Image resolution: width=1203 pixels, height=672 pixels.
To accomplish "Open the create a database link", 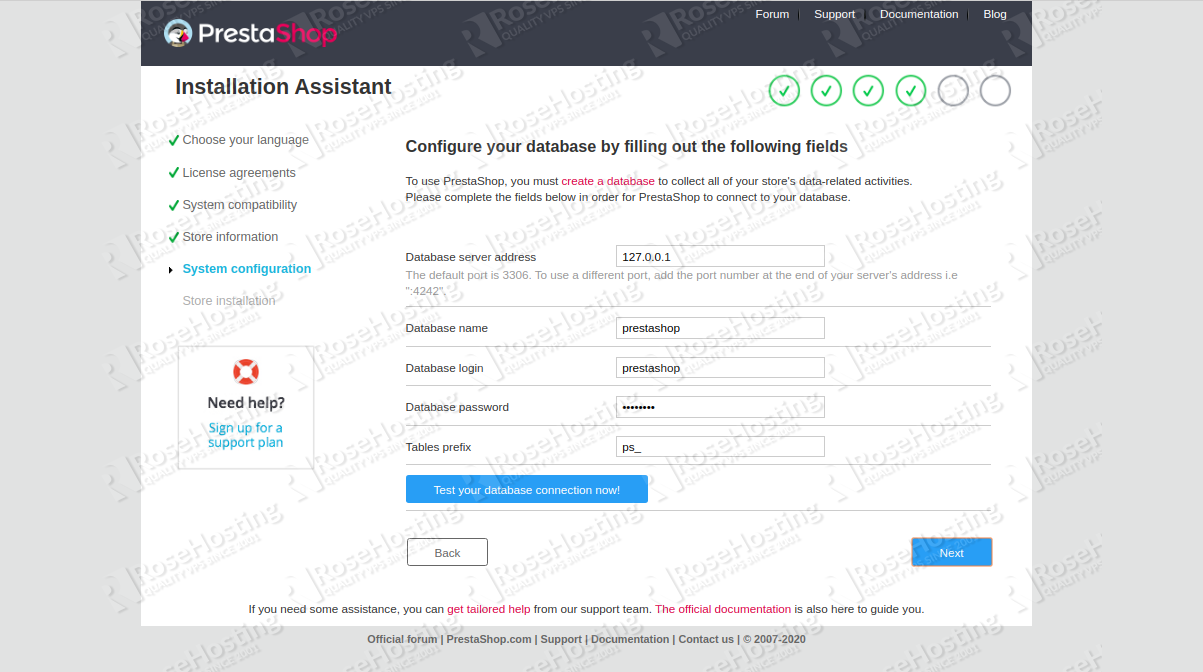I will point(608,181).
